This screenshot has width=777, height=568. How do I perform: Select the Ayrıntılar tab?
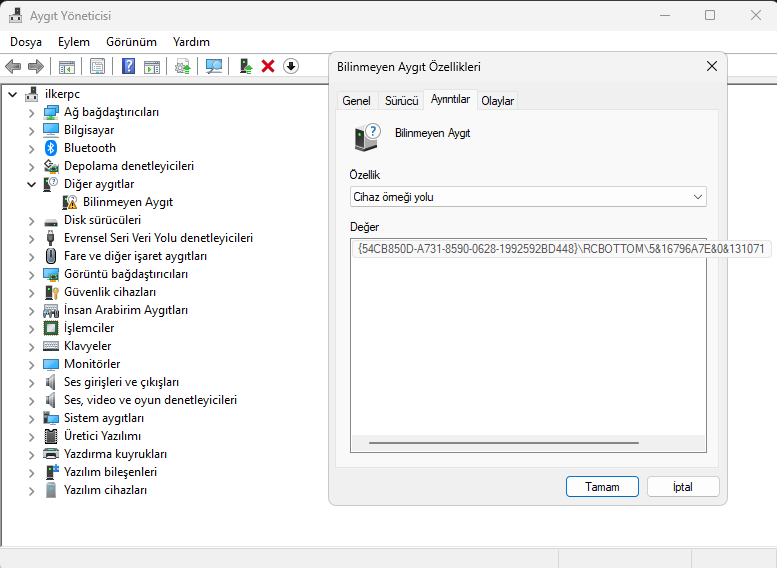coord(450,99)
